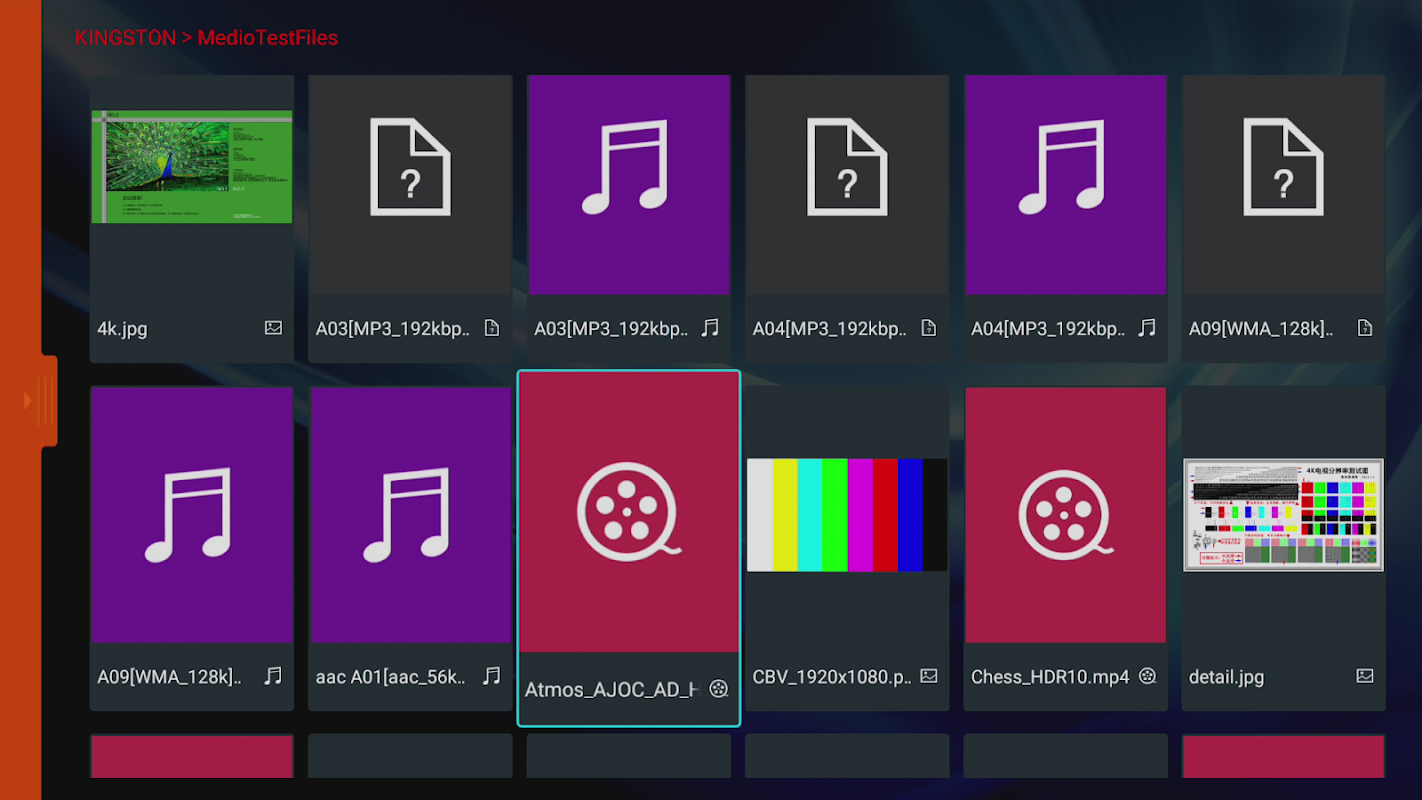This screenshot has width=1422, height=800.
Task: Click the small image type icon beside 4k.jpg
Action: (273, 328)
